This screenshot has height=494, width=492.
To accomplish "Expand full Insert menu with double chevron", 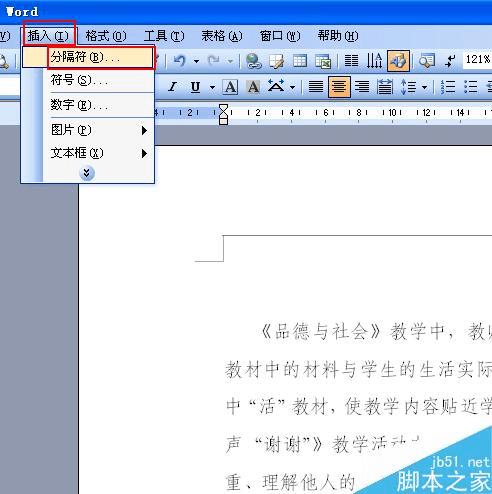I will (87, 173).
